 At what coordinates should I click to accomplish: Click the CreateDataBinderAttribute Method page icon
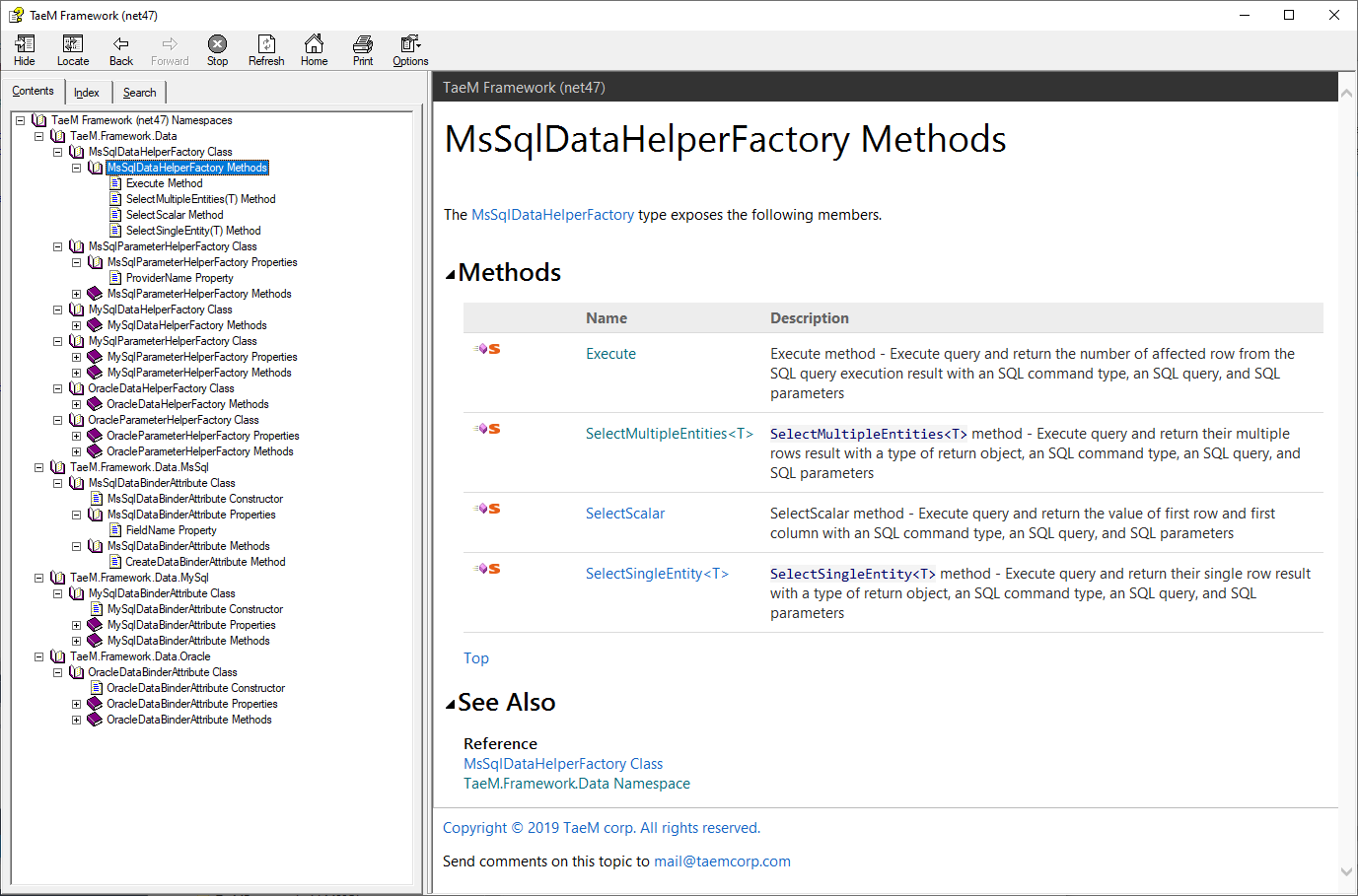pos(115,562)
